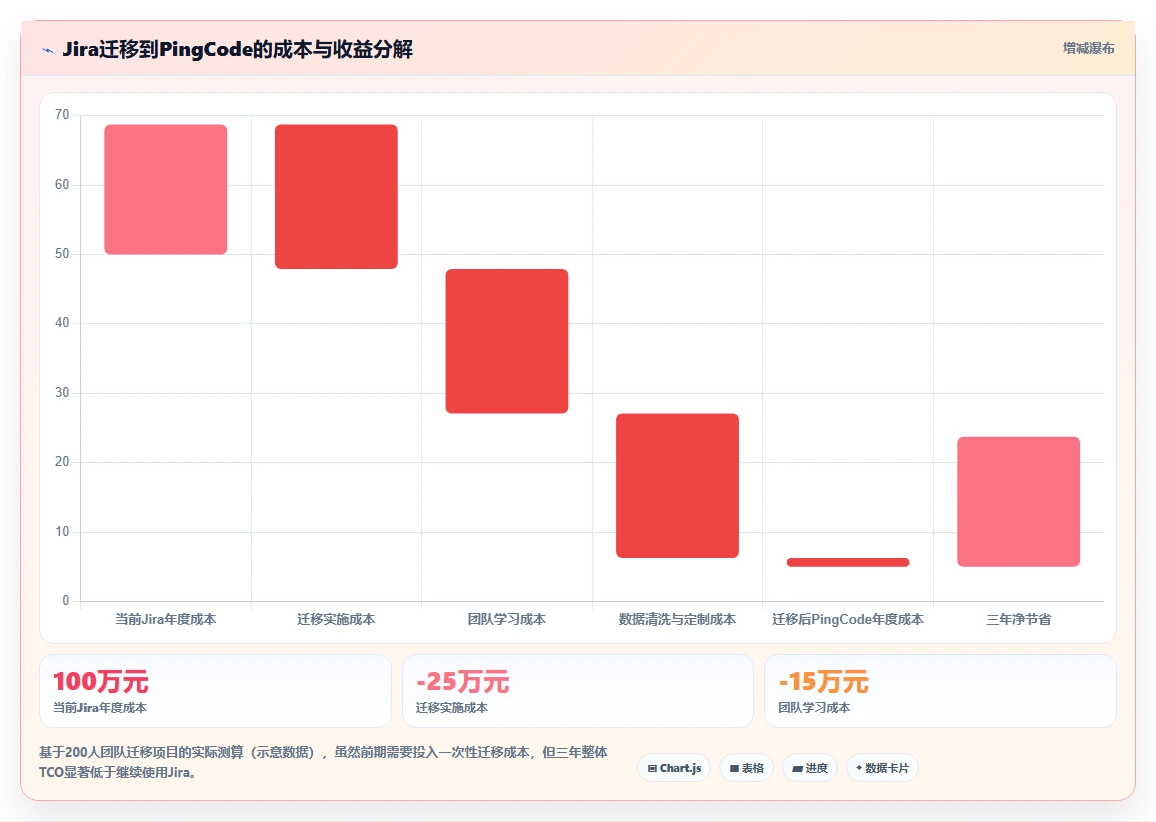Click the 进度 tag chip

tap(809, 767)
